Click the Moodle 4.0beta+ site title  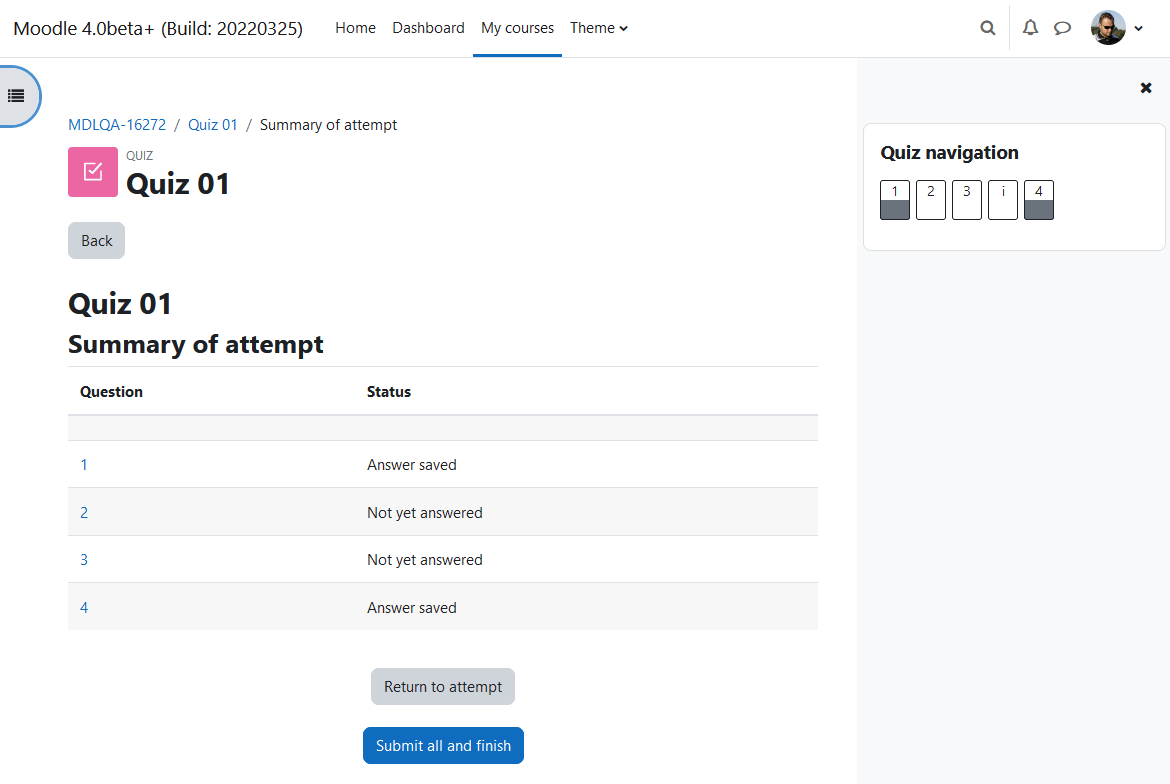(158, 28)
